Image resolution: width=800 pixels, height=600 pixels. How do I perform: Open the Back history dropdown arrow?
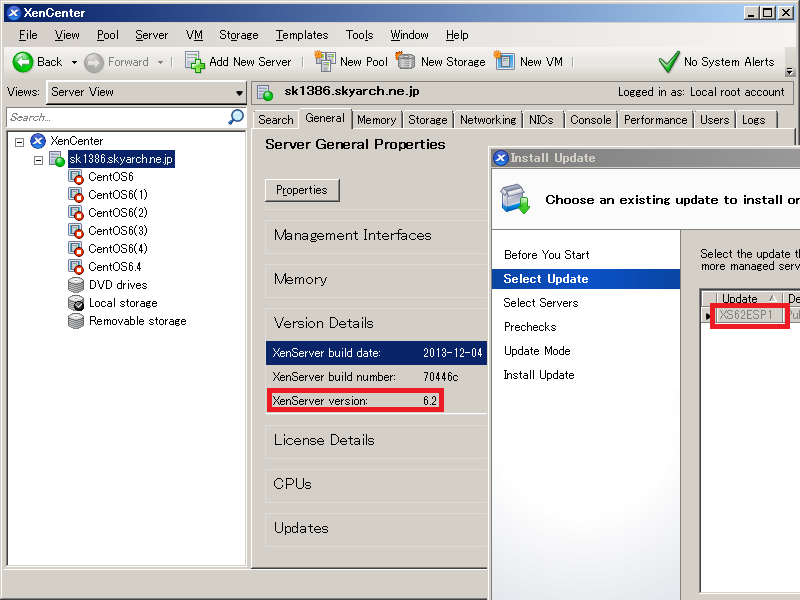[74, 62]
